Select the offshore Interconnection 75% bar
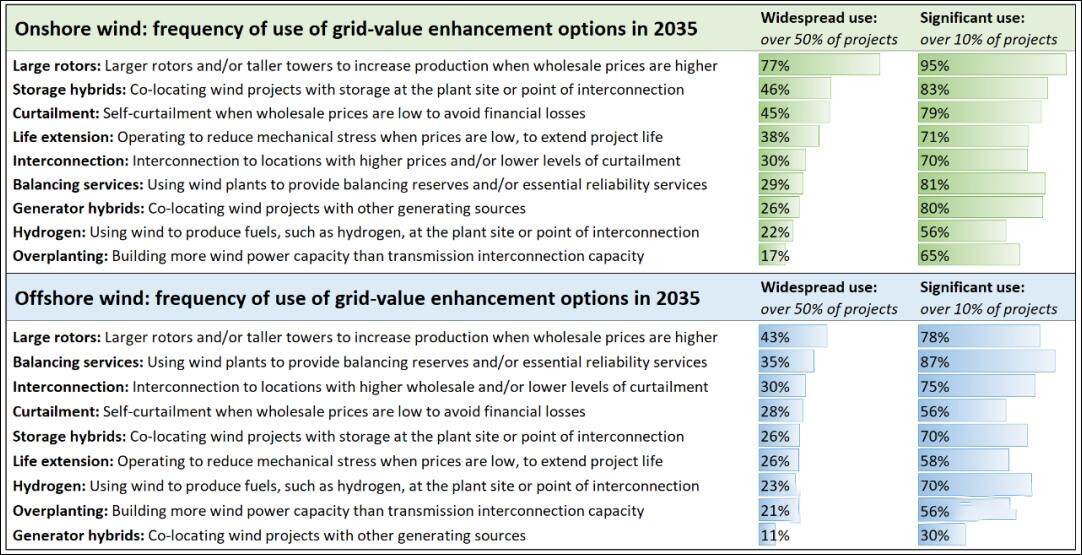Viewport: 1082px width, 555px height. 977,386
